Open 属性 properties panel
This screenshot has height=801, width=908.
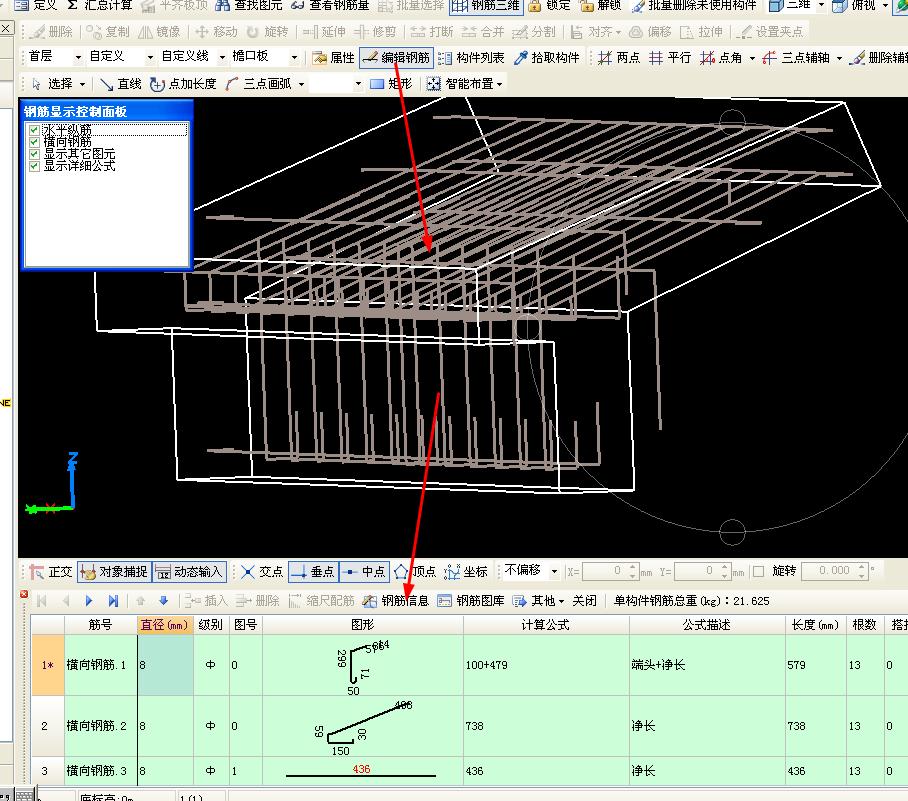pyautogui.click(x=333, y=57)
